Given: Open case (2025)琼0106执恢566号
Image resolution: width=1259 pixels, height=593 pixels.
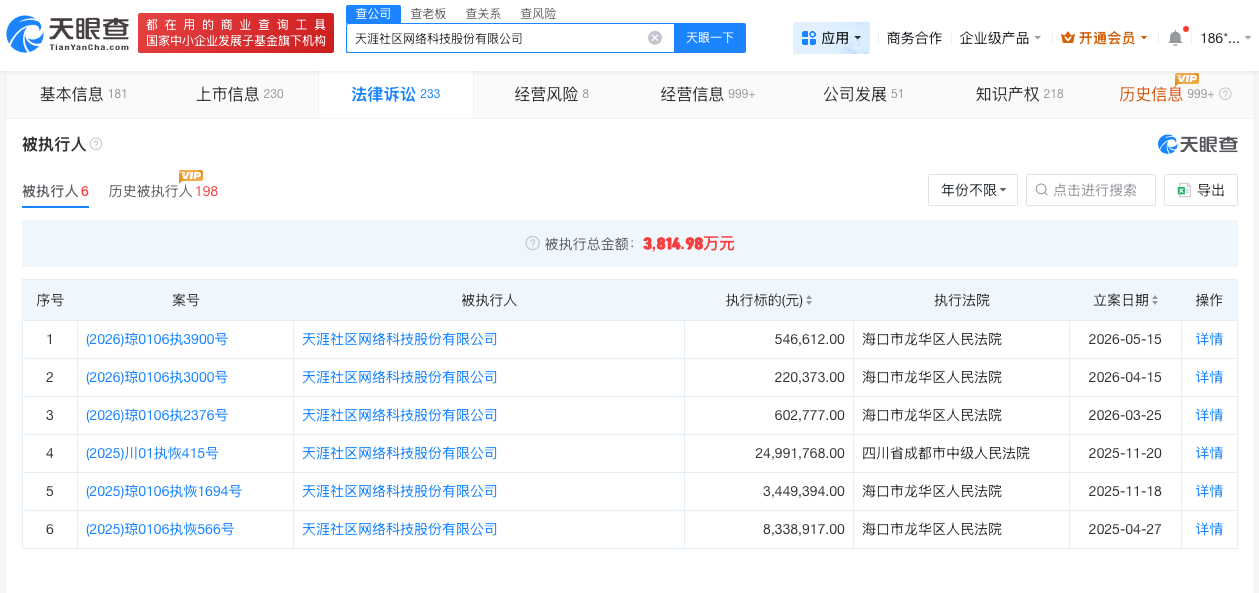Looking at the screenshot, I should [160, 529].
